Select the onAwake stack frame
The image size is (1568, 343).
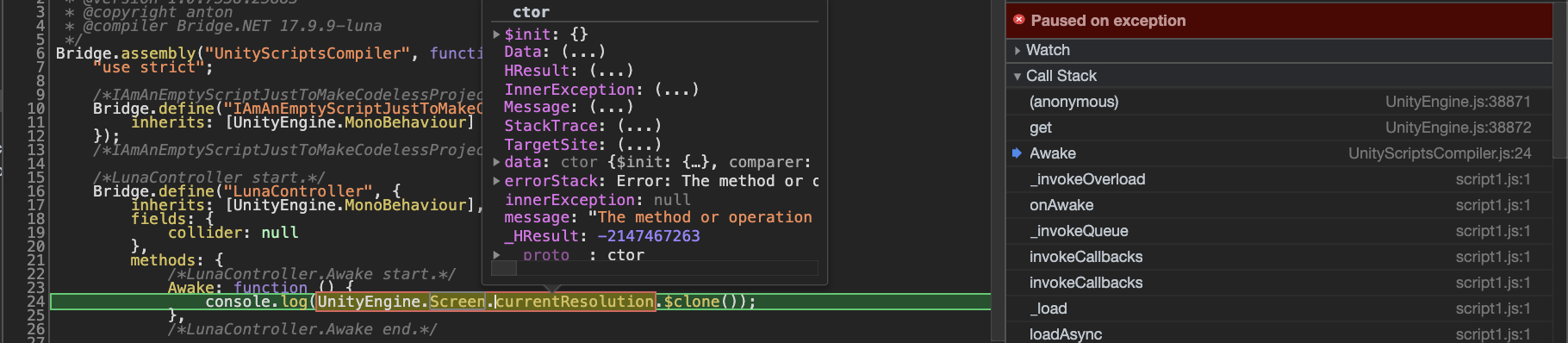[1279, 205]
